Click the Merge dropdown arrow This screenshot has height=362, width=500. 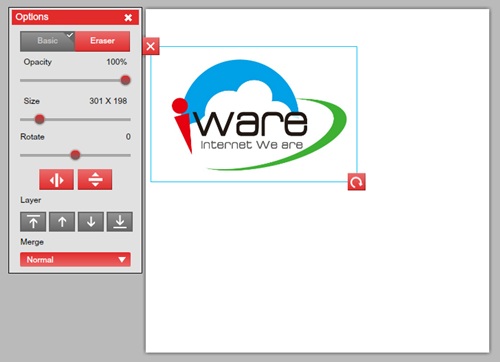point(122,260)
